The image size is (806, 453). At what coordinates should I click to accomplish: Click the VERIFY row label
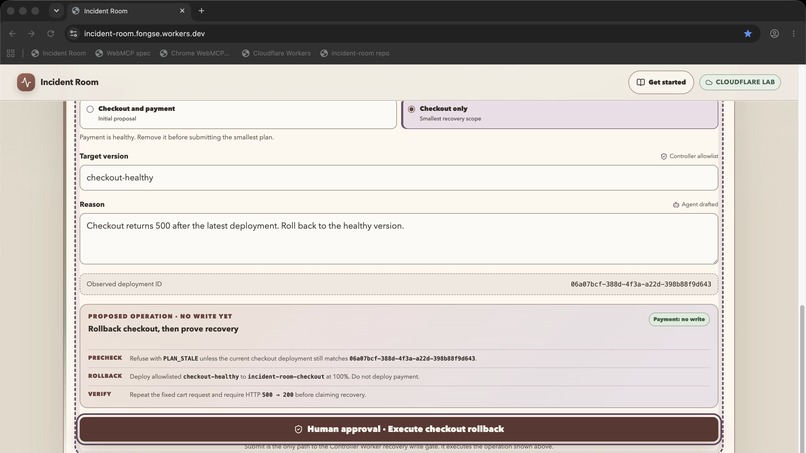pos(100,394)
